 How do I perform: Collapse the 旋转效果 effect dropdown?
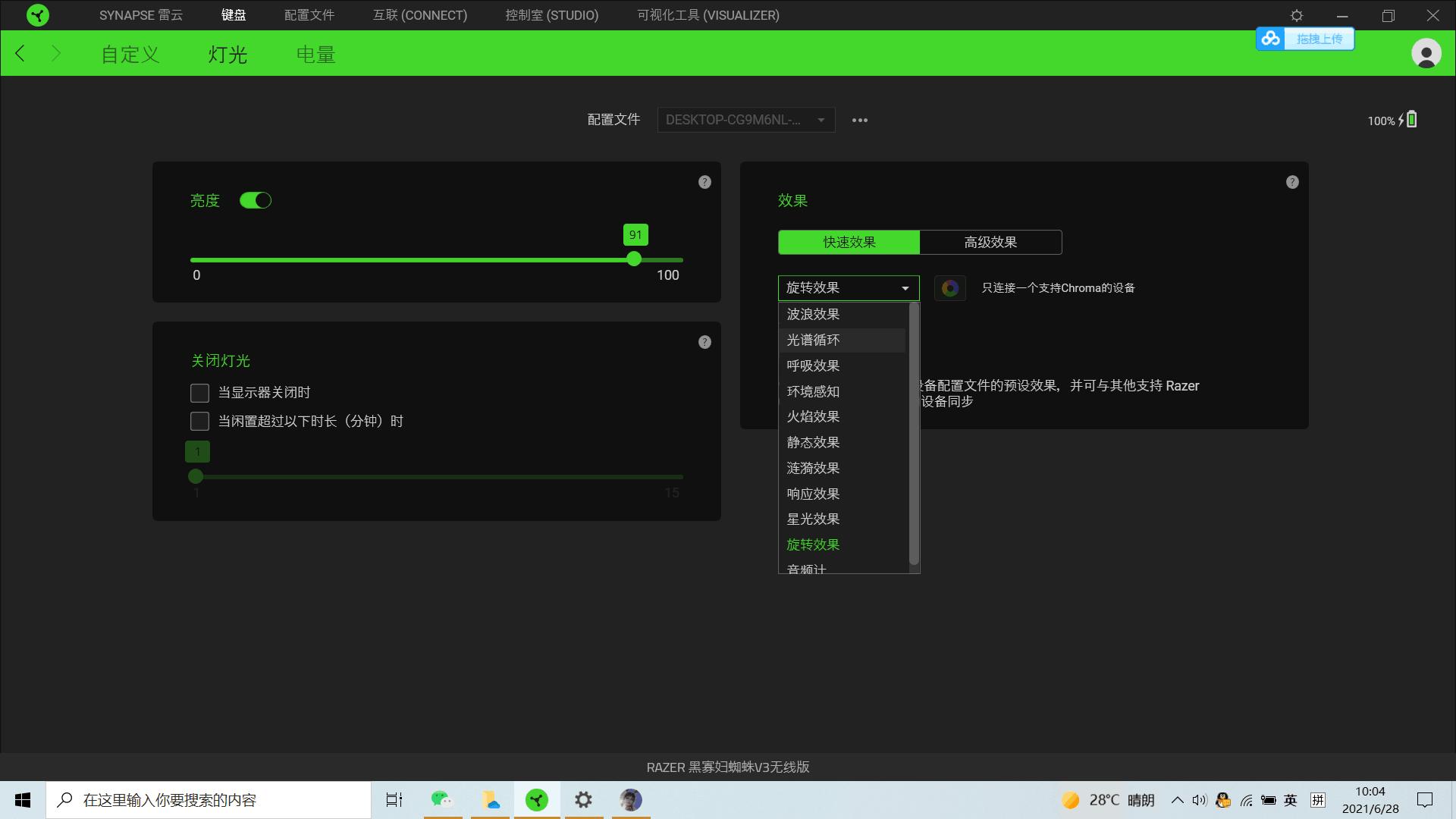848,288
